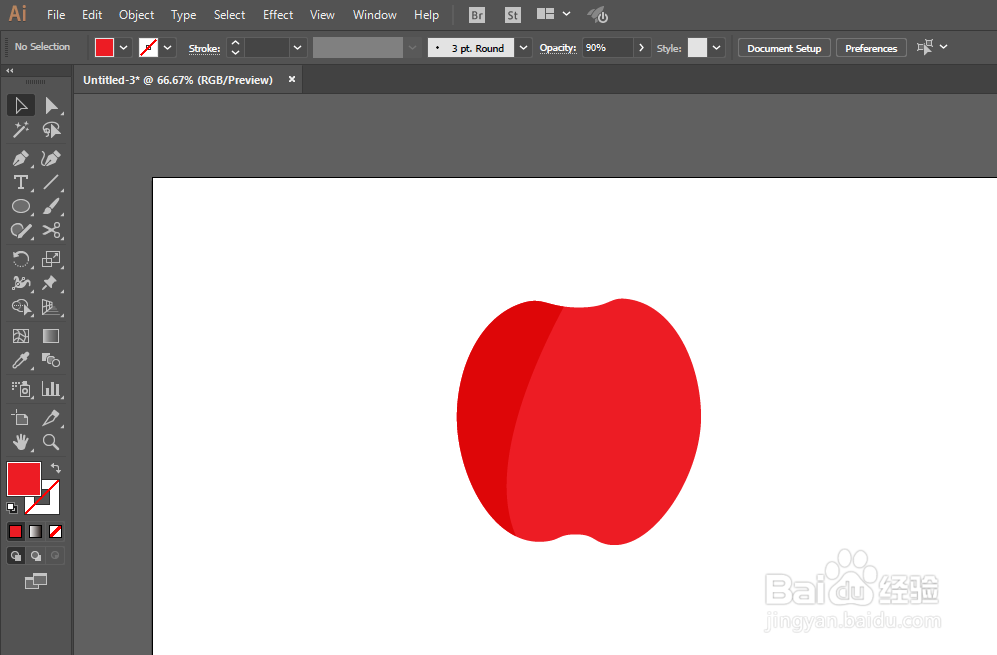Open the stroke color dropdown in control bar
This screenshot has width=997, height=655.
[x=167, y=48]
